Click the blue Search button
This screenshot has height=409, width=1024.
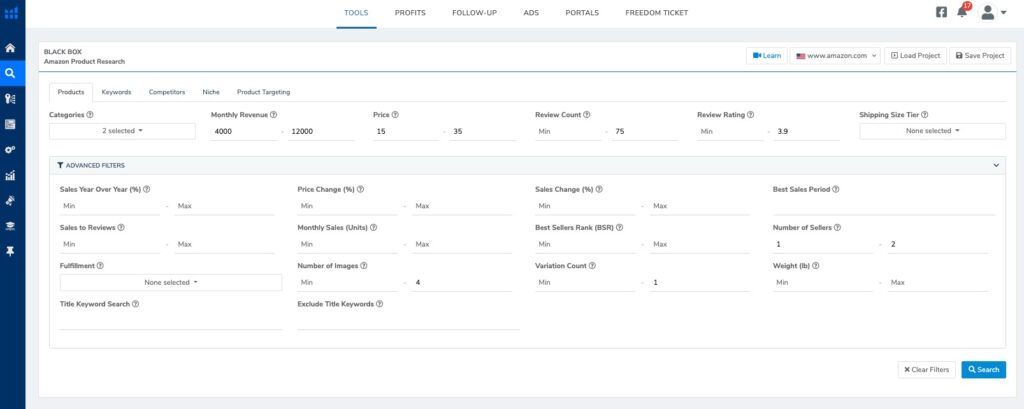[984, 370]
